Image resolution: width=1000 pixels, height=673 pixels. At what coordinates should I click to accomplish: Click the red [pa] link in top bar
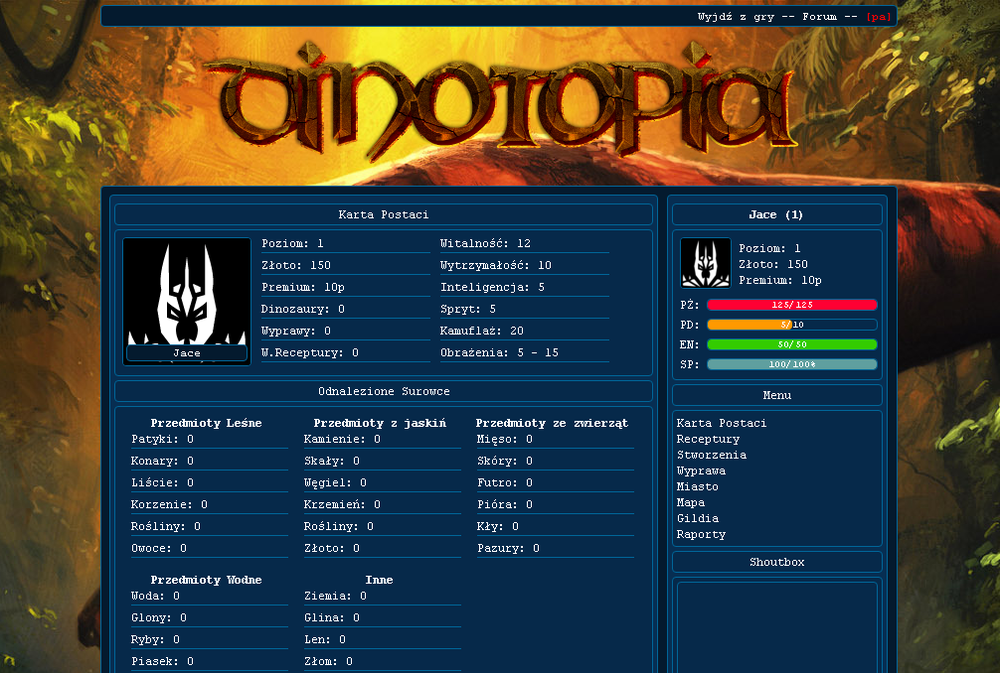[878, 17]
